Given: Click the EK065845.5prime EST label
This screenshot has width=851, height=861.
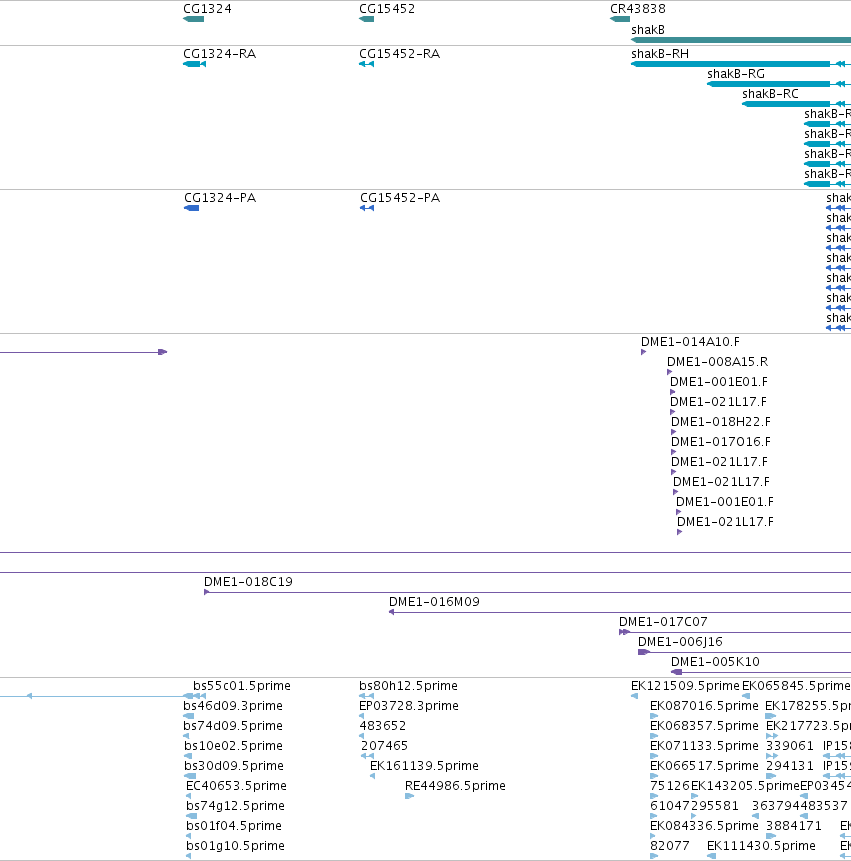Looking at the screenshot, I should coord(796,686).
